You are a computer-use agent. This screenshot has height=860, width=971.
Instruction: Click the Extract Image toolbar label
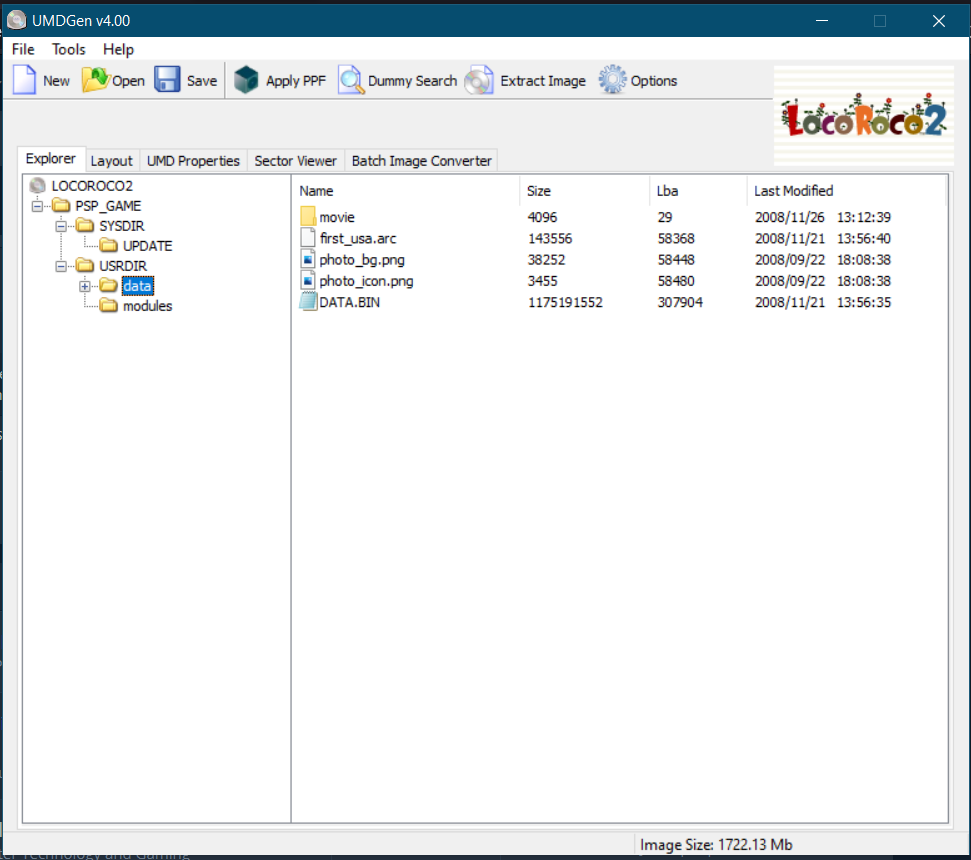[x=542, y=81]
